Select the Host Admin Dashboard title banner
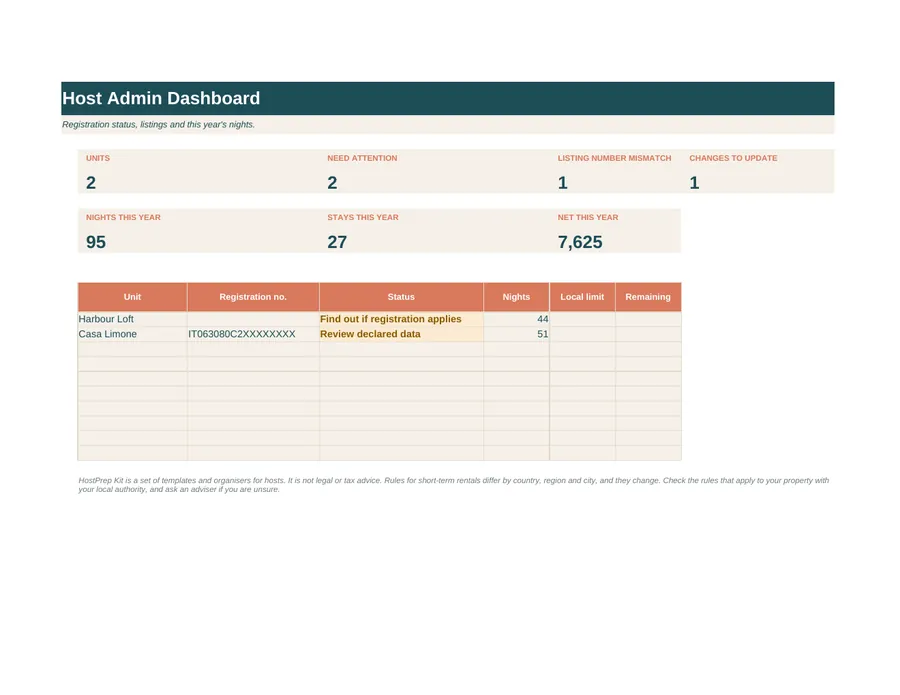Viewport: 900px width, 695px height. coord(448,98)
